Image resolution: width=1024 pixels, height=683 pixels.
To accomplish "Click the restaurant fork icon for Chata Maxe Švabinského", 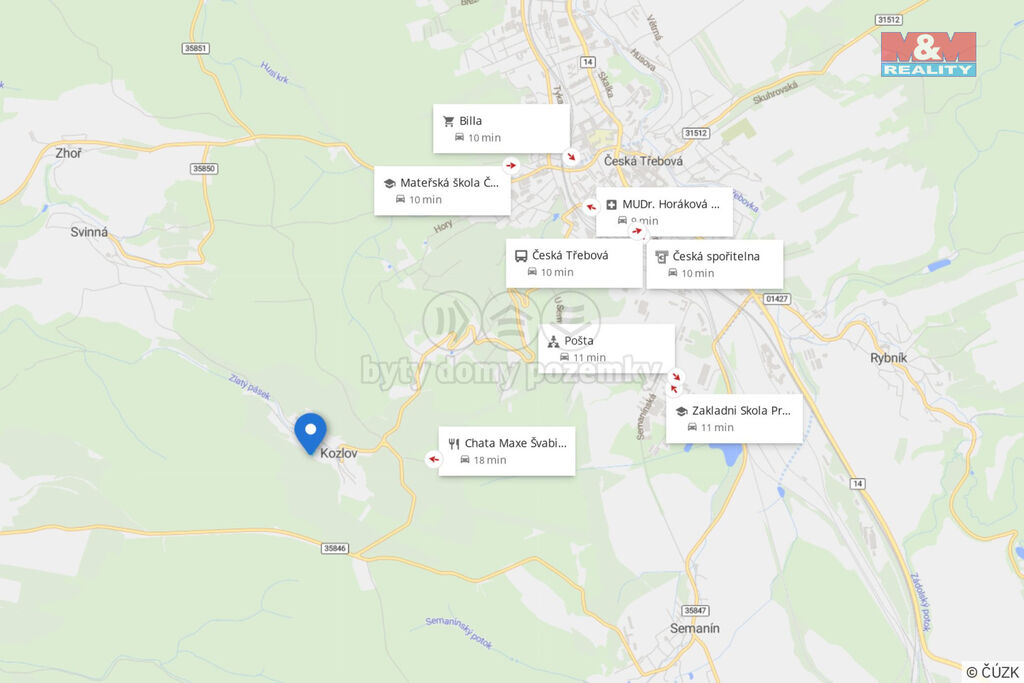I will click(x=454, y=444).
